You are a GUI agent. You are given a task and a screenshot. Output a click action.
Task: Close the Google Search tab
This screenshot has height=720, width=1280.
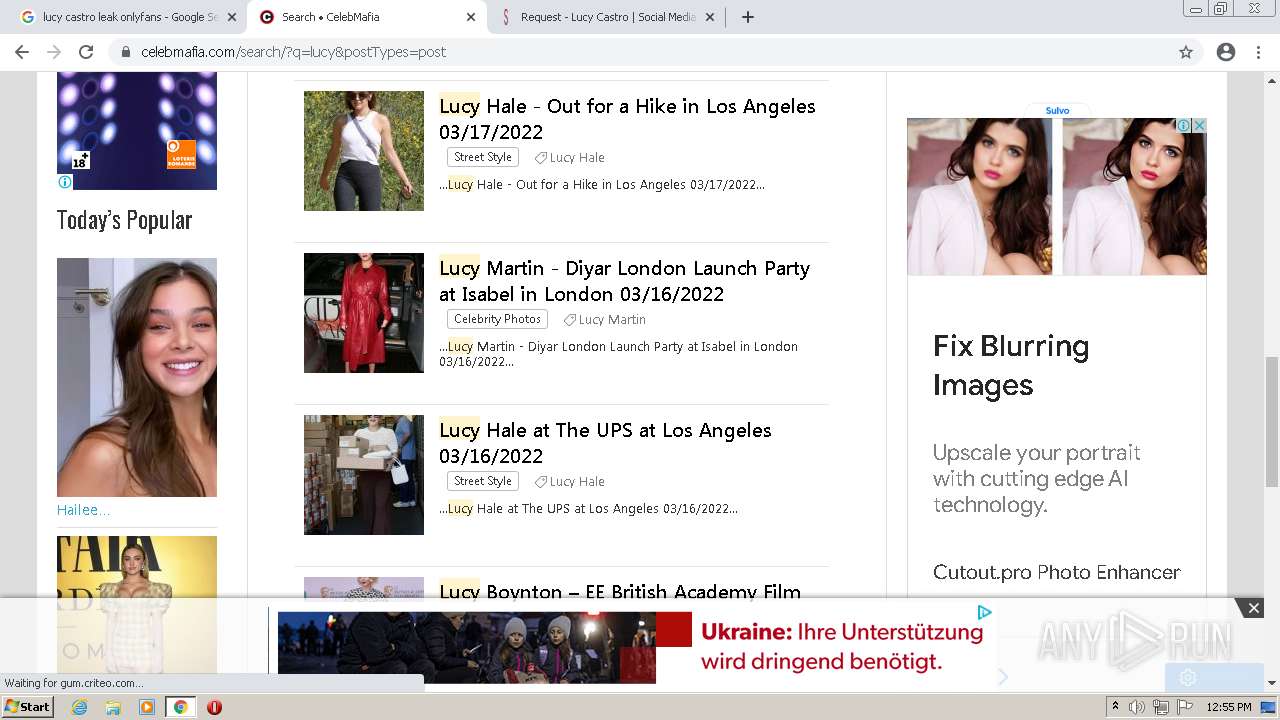[x=232, y=17]
